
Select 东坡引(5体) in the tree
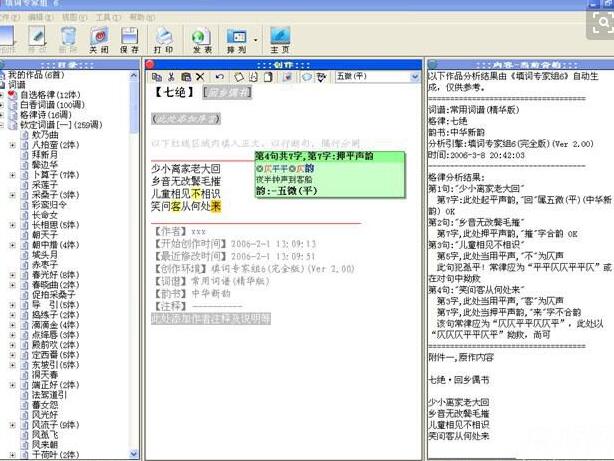[x=55, y=365]
